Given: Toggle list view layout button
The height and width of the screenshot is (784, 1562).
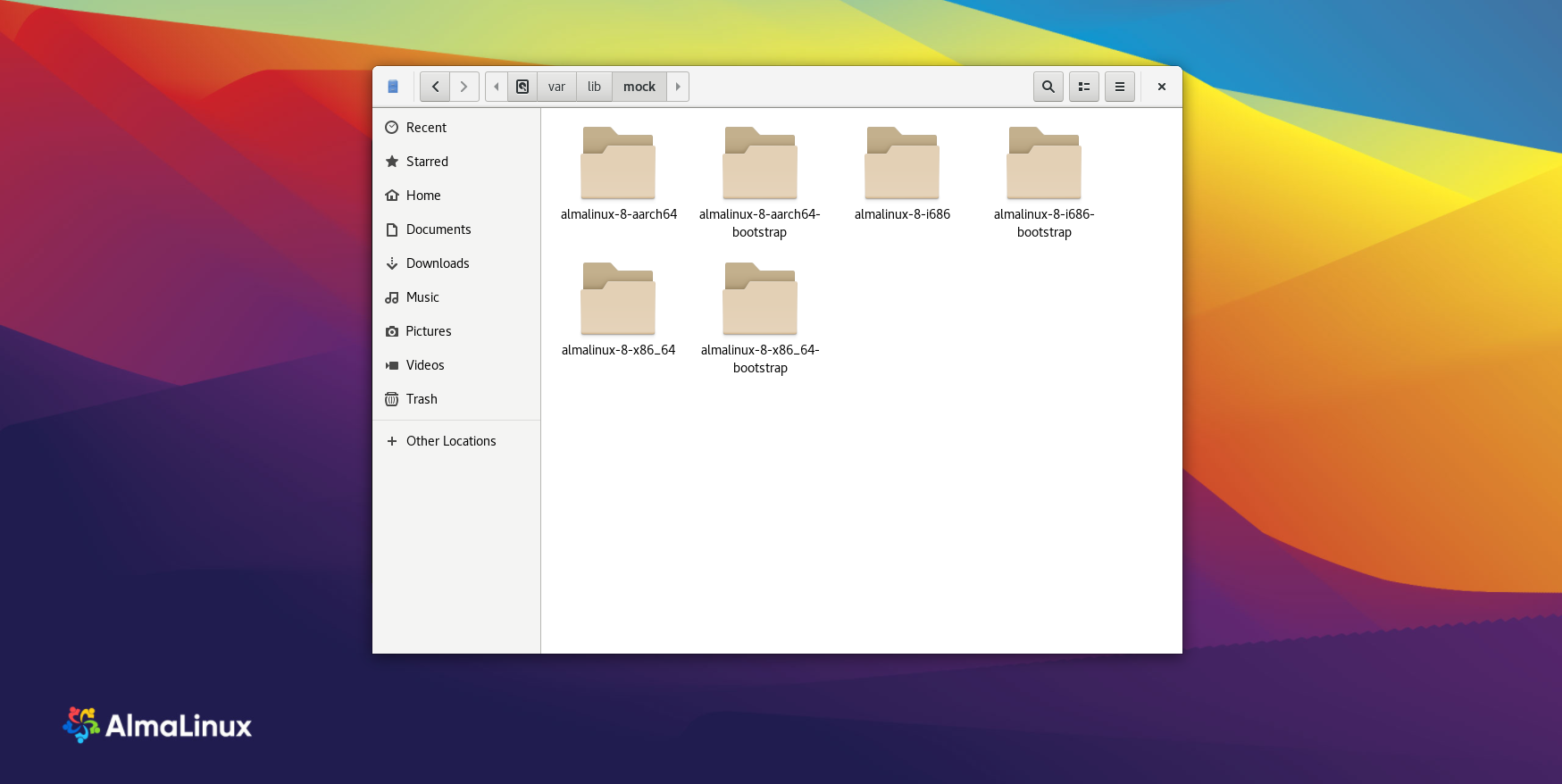Looking at the screenshot, I should (1083, 87).
